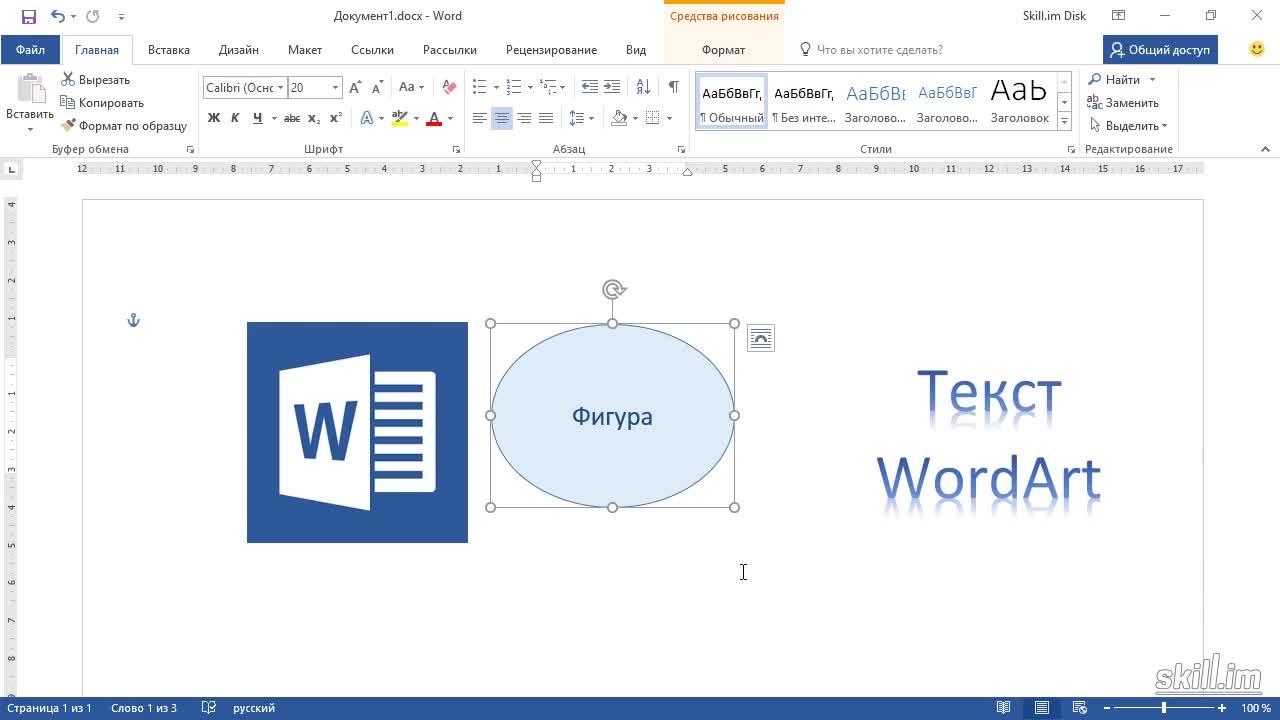
Task: Click bulleted list icon
Action: pos(480,88)
